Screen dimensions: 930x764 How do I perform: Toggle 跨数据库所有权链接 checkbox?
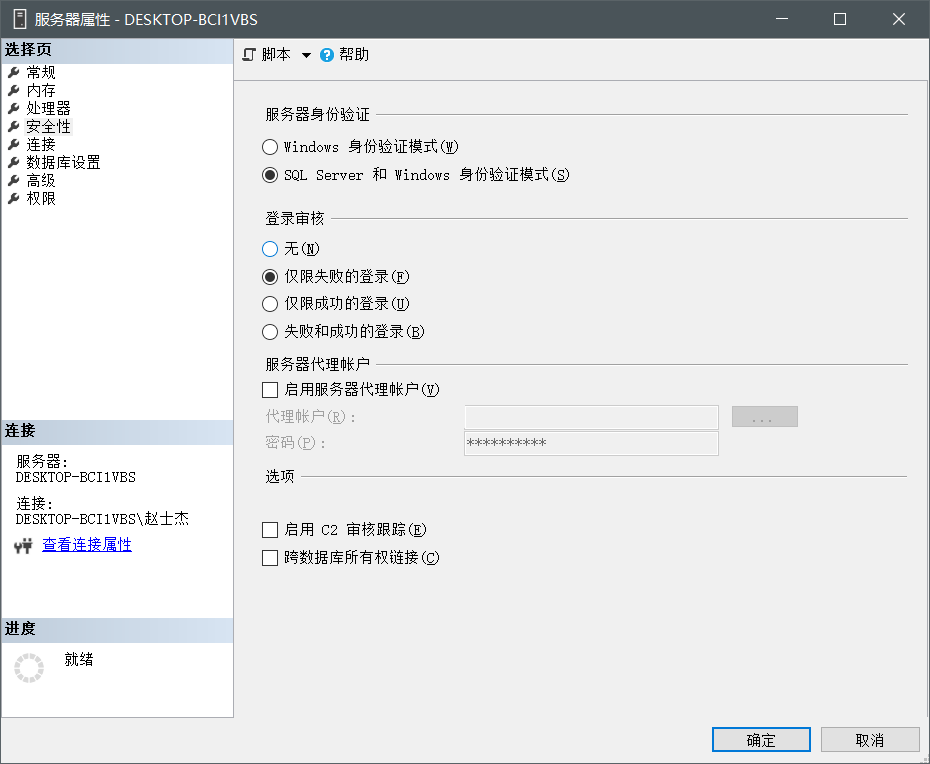270,558
